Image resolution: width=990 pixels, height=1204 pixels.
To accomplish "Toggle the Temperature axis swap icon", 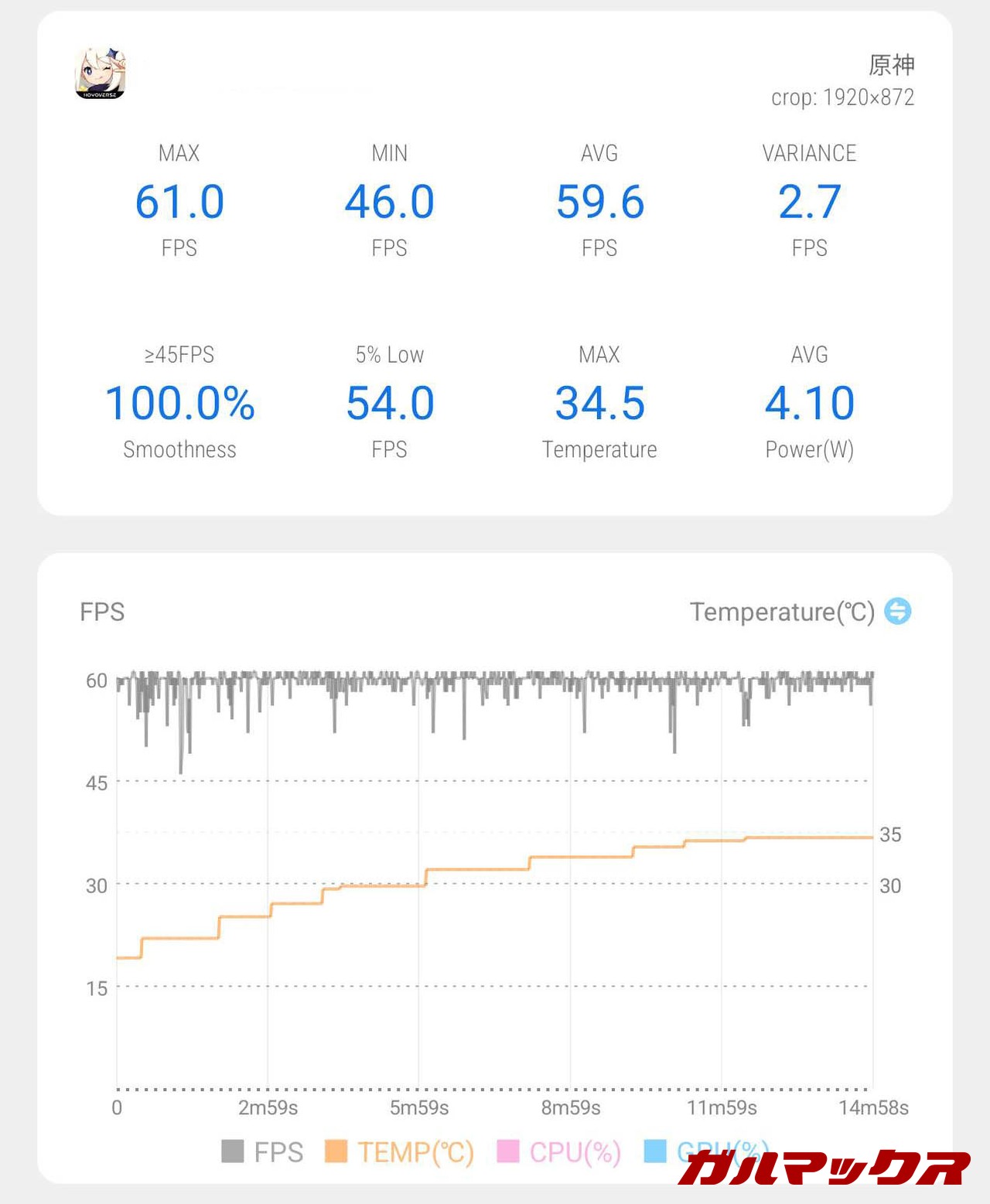I will (897, 611).
